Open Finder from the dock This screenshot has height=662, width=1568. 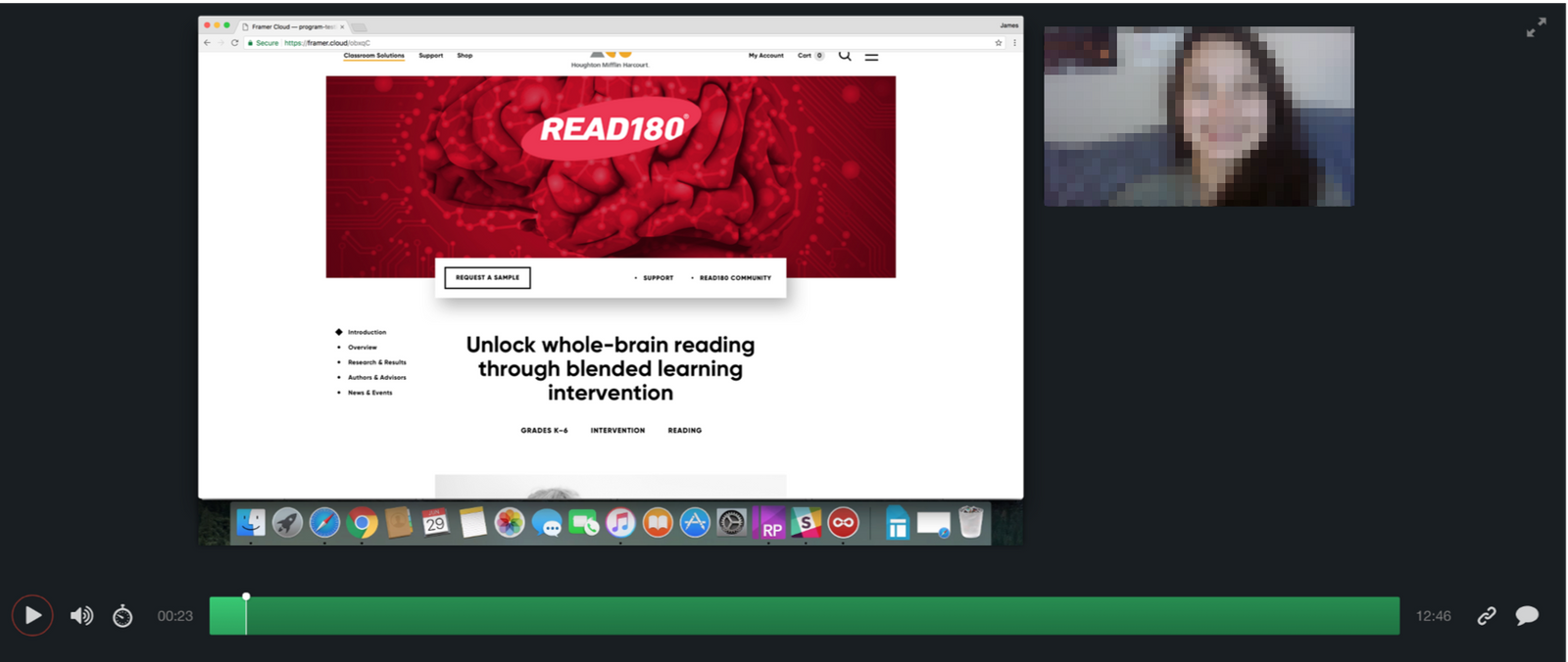tap(251, 523)
